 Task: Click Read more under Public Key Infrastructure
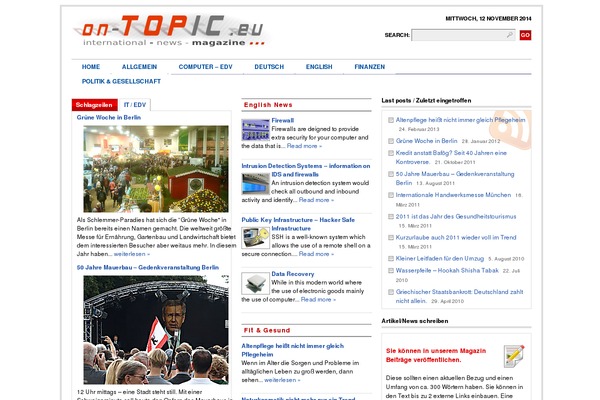316,254
